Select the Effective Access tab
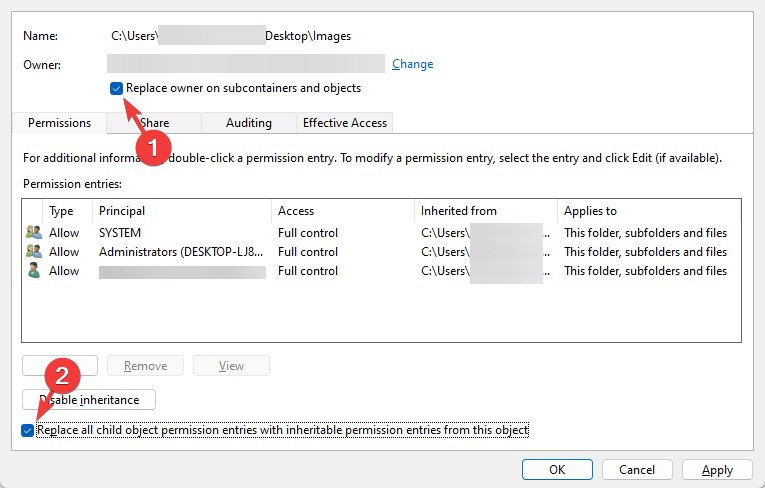 [345, 123]
